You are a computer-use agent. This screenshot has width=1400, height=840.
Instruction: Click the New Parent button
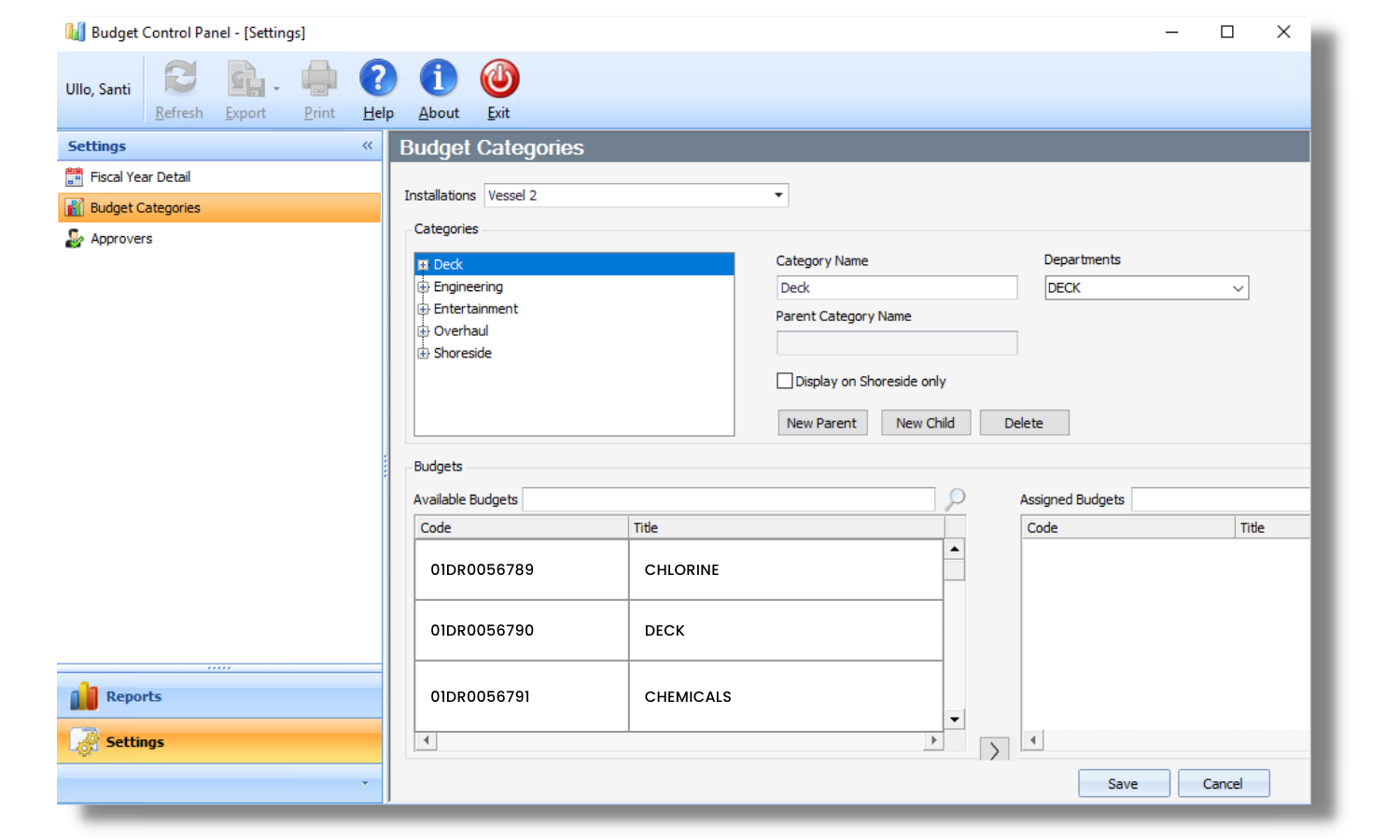tap(821, 422)
